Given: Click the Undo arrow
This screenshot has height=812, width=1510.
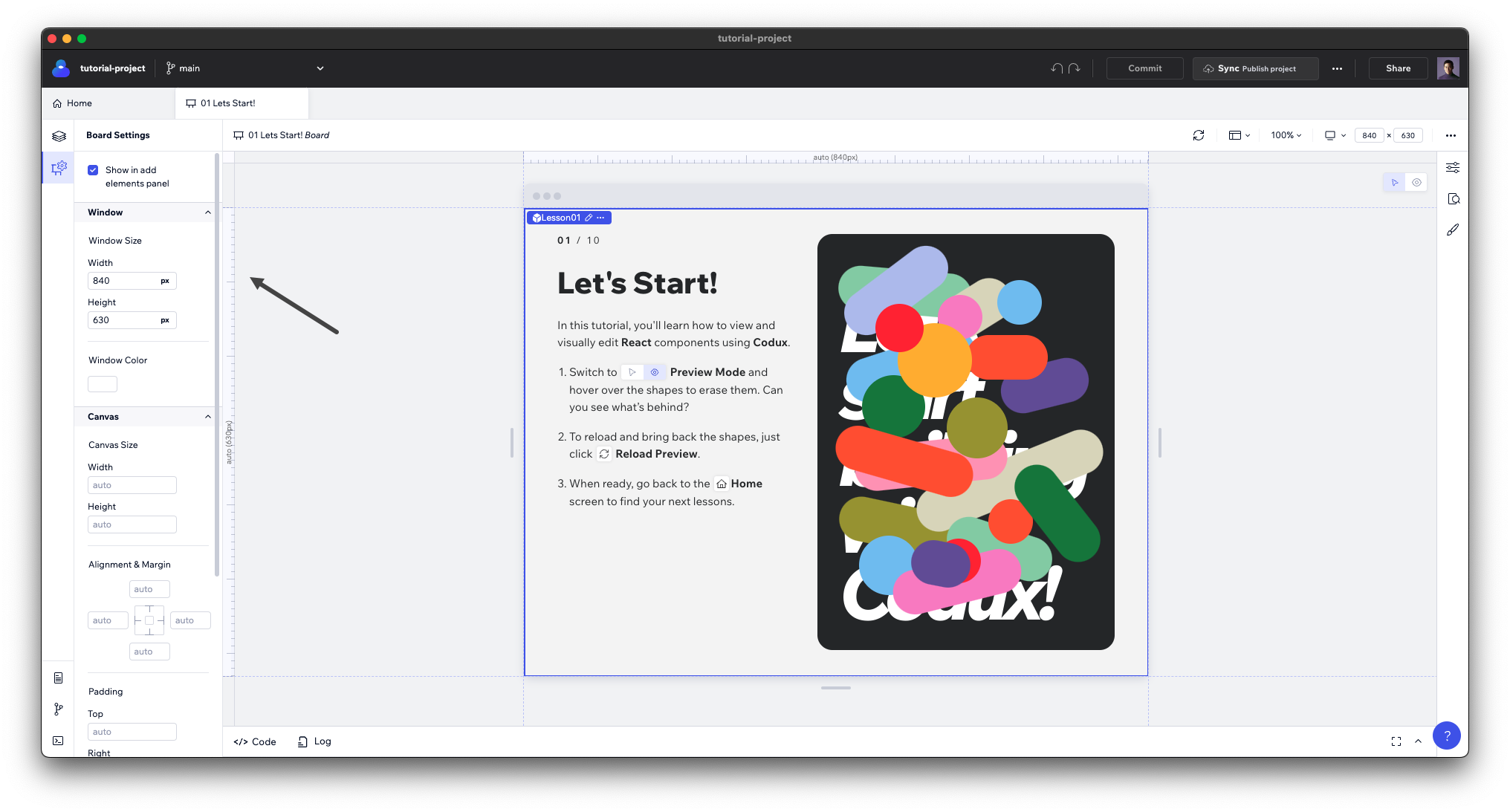Looking at the screenshot, I should (x=1057, y=68).
